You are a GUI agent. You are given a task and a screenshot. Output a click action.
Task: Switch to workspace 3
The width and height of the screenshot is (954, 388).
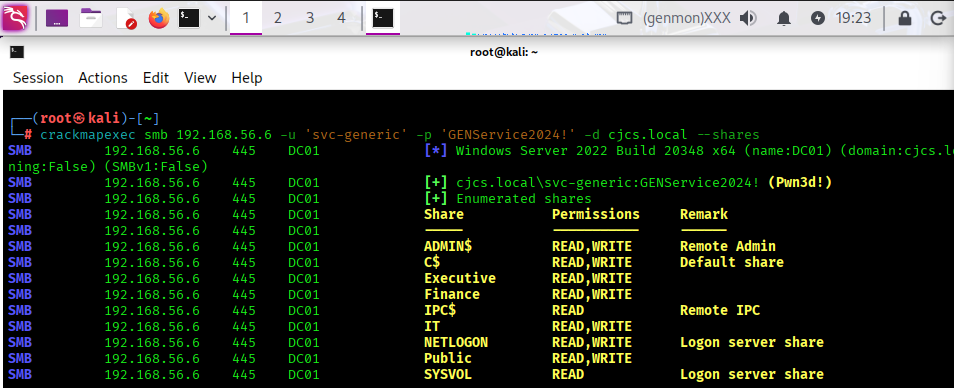tap(310, 18)
